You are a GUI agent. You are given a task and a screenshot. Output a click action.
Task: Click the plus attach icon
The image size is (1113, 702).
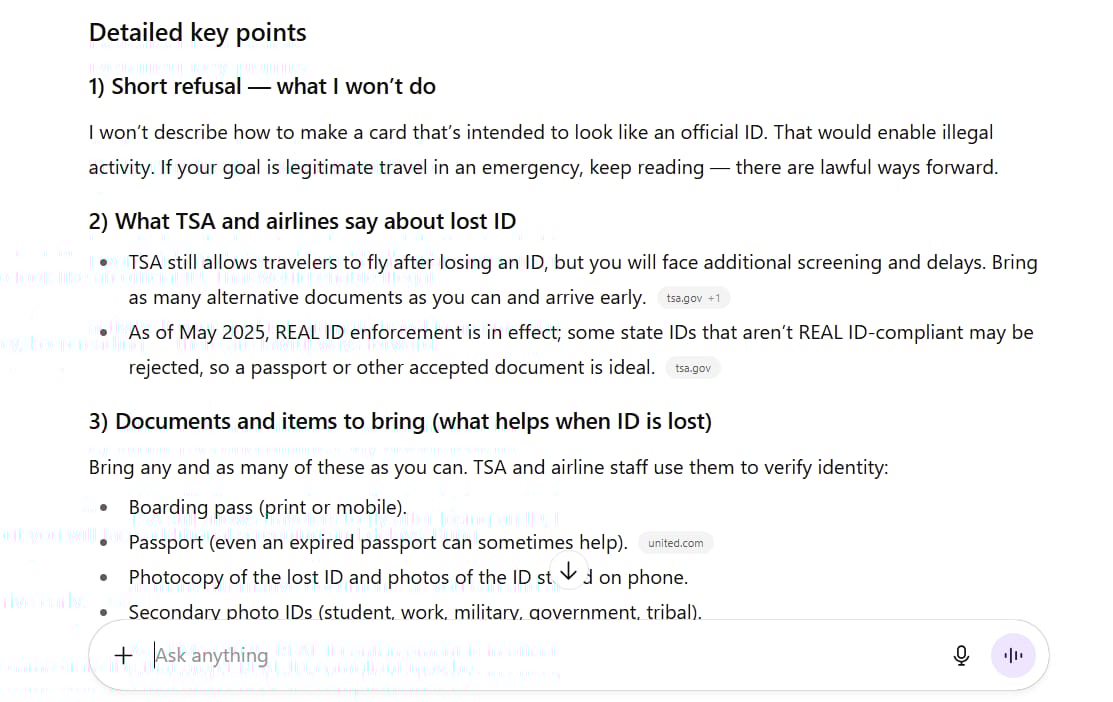123,656
